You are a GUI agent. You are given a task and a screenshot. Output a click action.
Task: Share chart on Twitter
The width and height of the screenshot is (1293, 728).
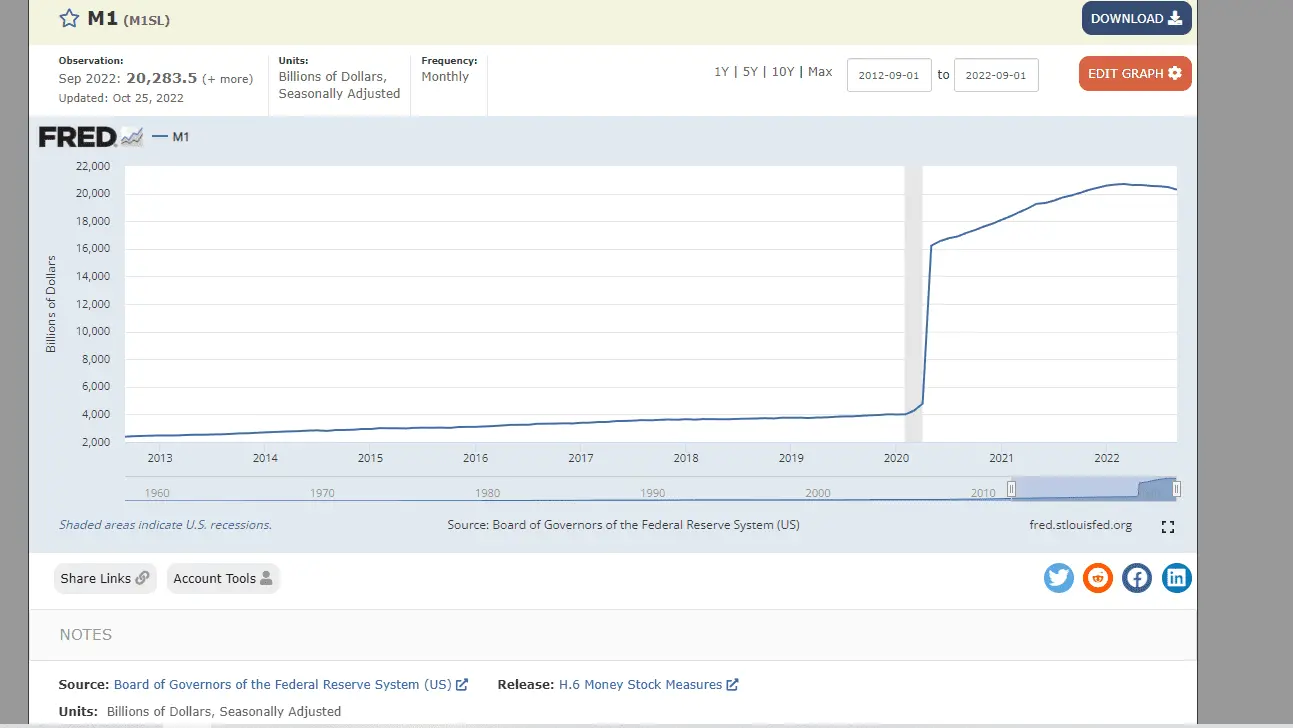point(1059,578)
